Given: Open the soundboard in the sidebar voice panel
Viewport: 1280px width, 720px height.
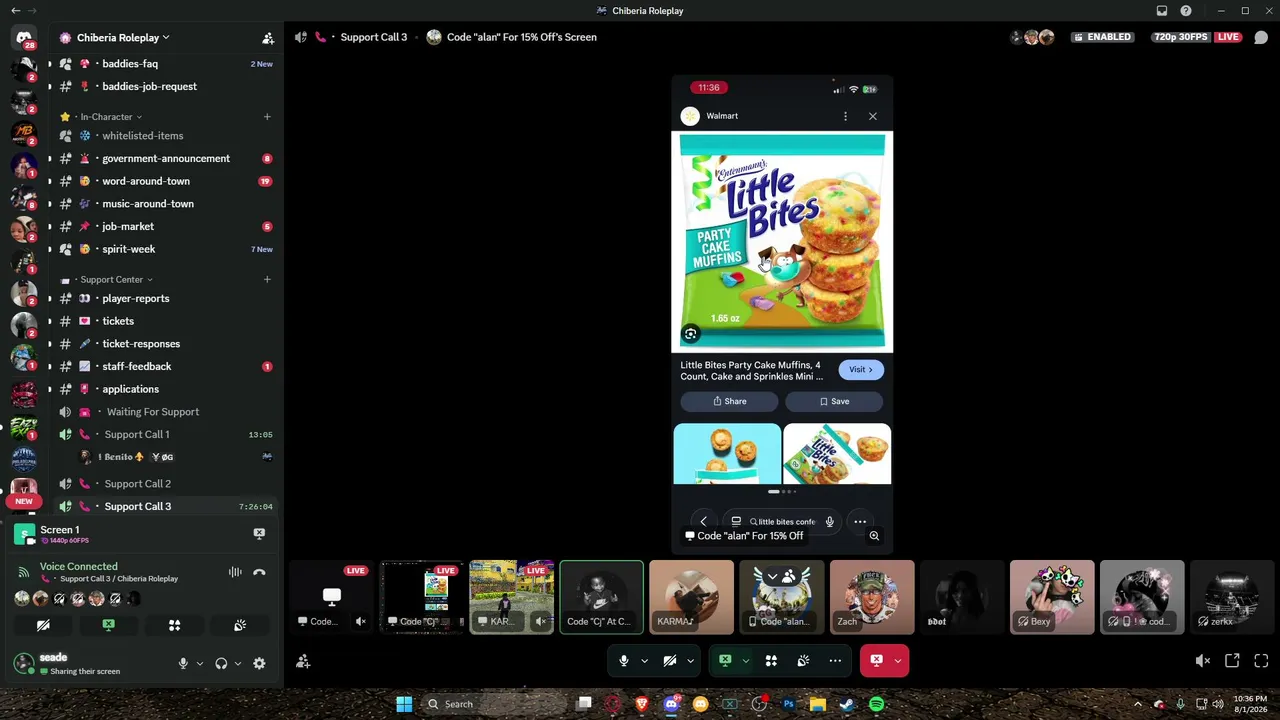Looking at the screenshot, I should (x=240, y=625).
